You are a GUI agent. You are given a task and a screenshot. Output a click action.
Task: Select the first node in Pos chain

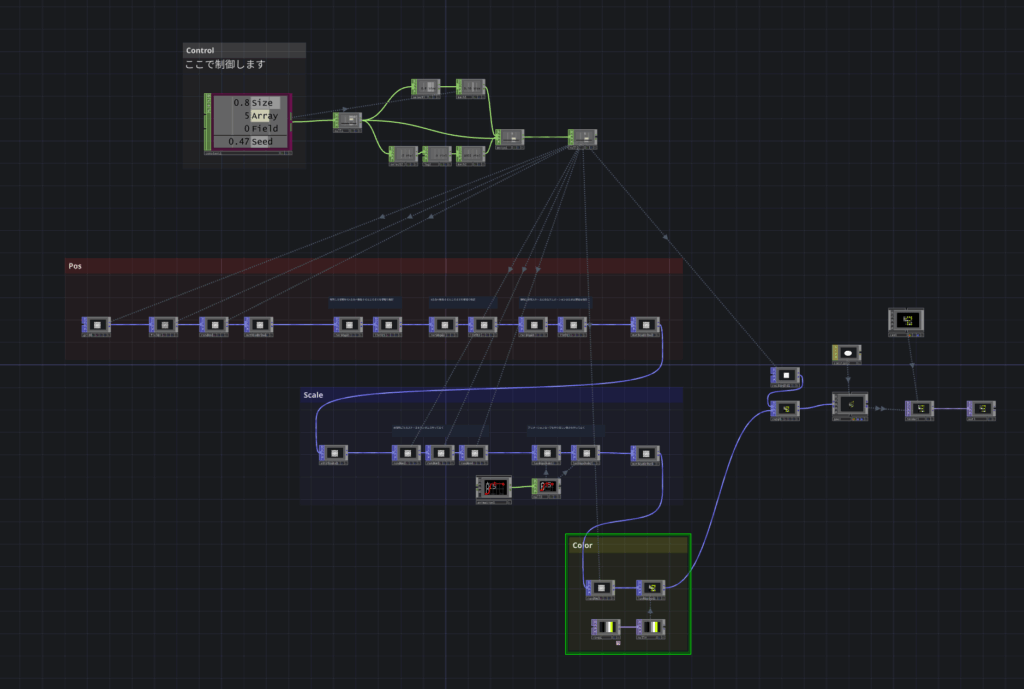point(97,325)
